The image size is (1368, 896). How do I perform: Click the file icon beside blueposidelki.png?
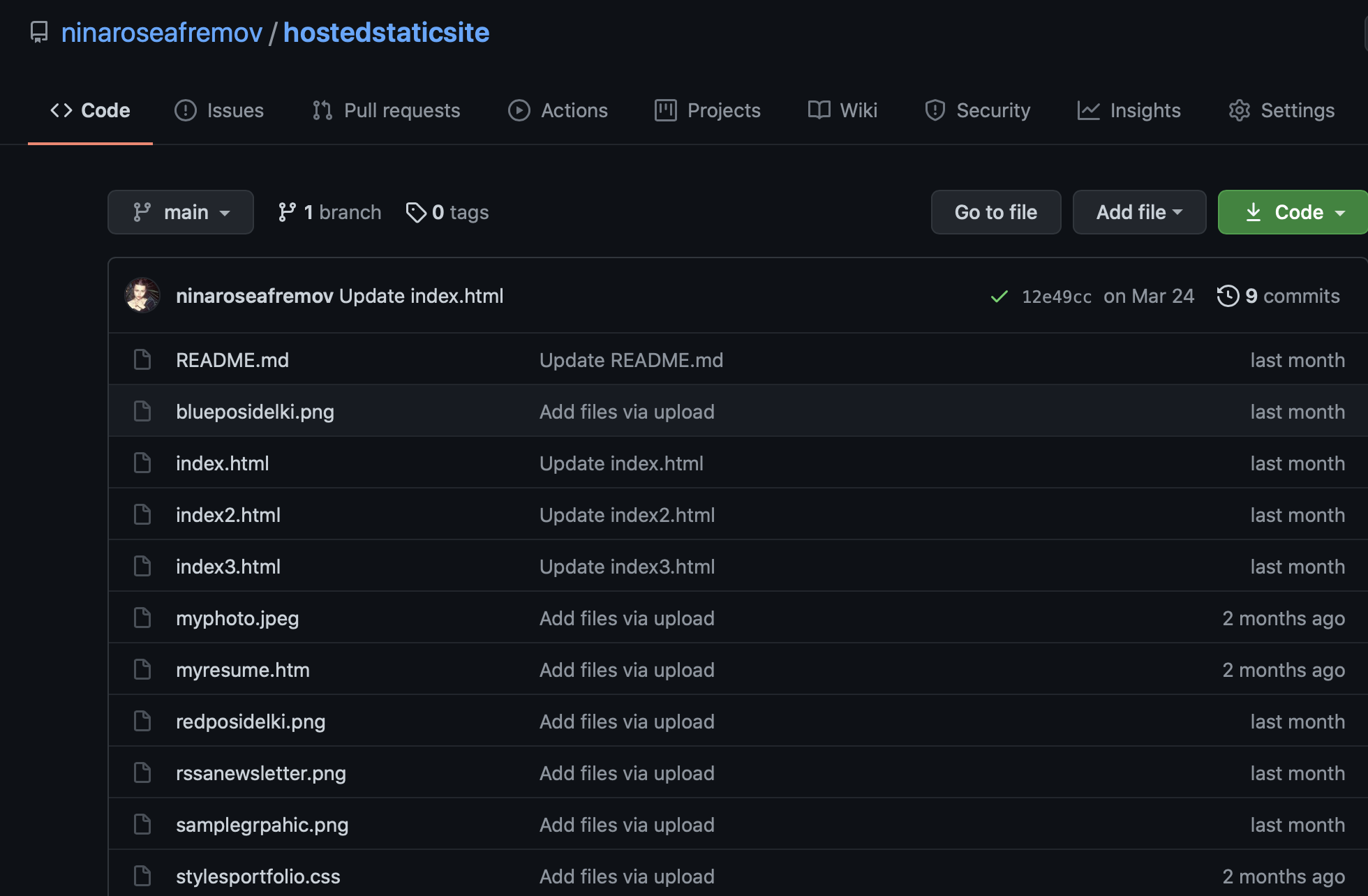142,412
